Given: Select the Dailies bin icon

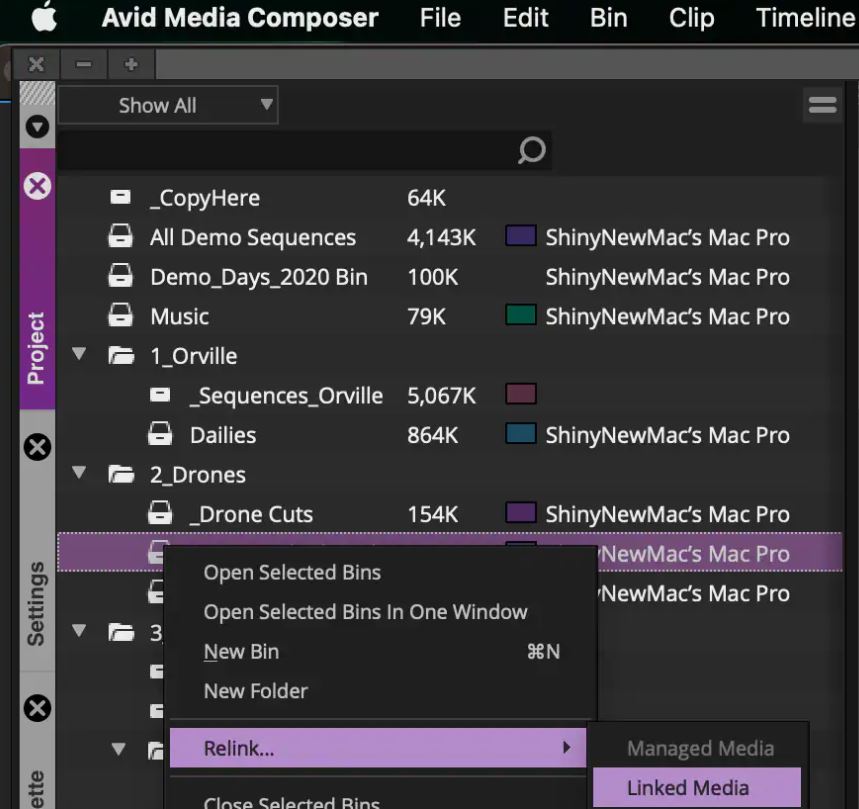Looking at the screenshot, I should (160, 434).
